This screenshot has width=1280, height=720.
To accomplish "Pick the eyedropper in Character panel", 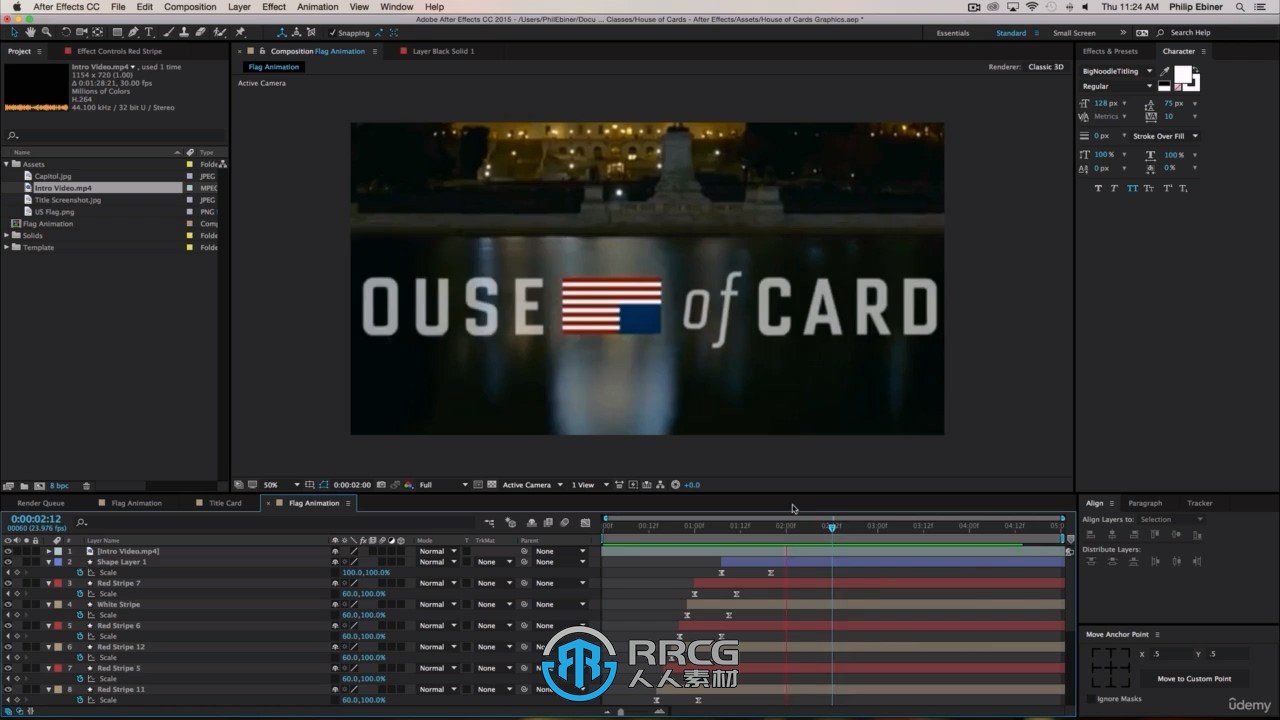I will 1165,71.
